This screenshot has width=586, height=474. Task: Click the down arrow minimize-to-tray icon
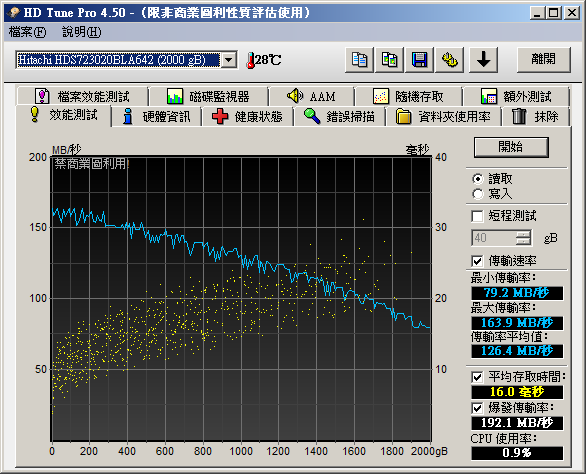pos(483,60)
